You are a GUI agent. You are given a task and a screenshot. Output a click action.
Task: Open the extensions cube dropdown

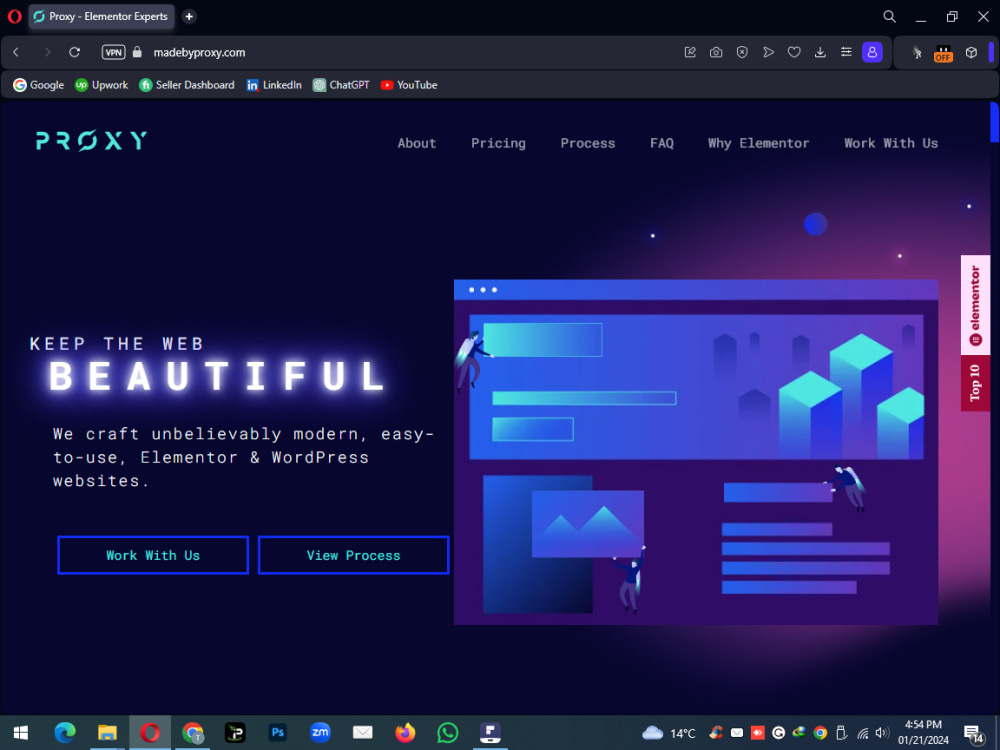pyautogui.click(x=971, y=52)
